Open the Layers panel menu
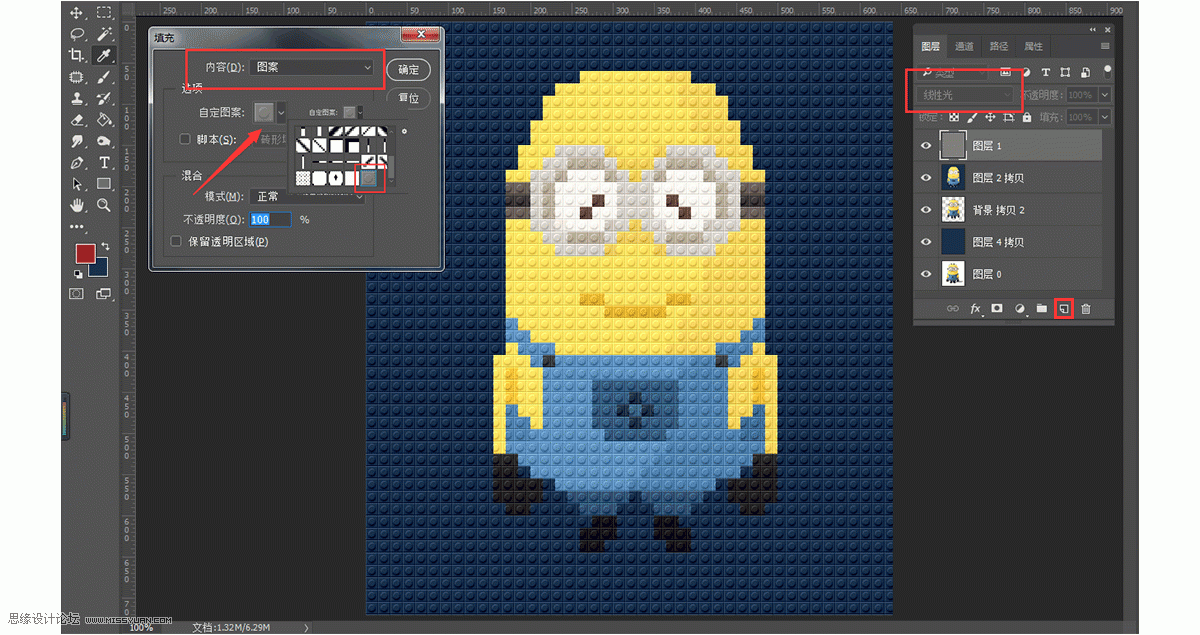The width and height of the screenshot is (1200, 635). (x=1105, y=46)
